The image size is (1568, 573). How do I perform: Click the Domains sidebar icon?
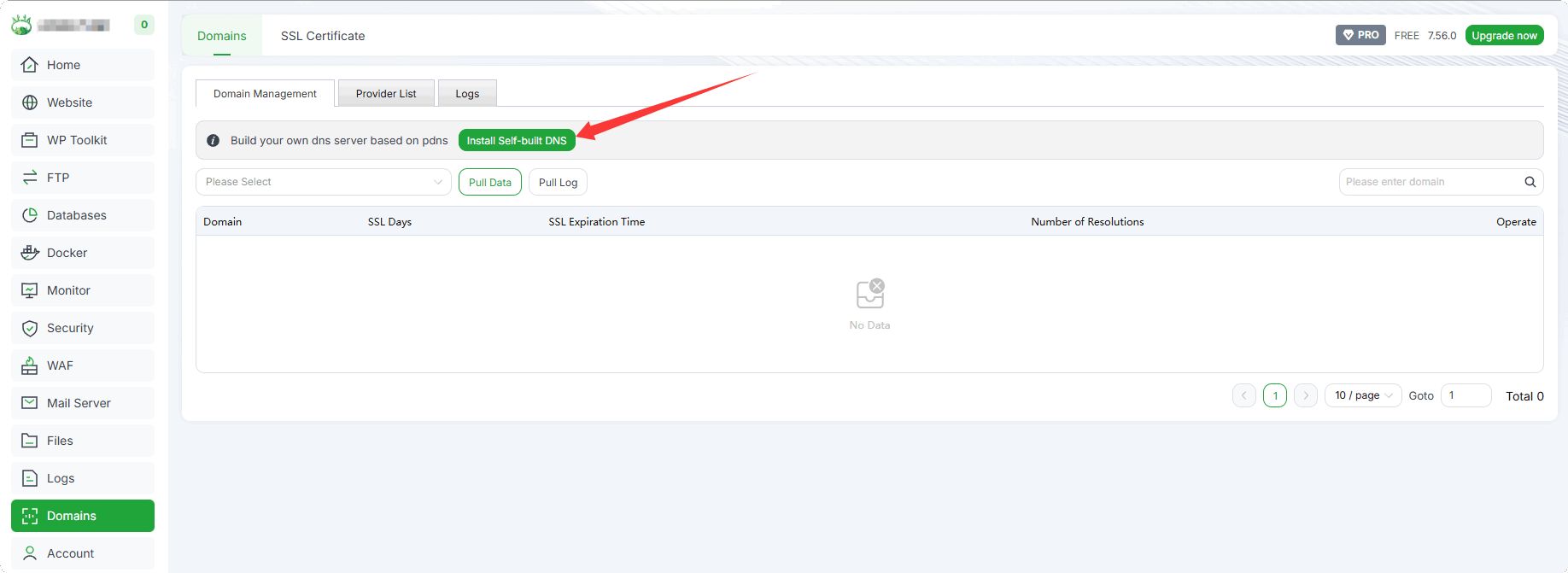pos(30,516)
